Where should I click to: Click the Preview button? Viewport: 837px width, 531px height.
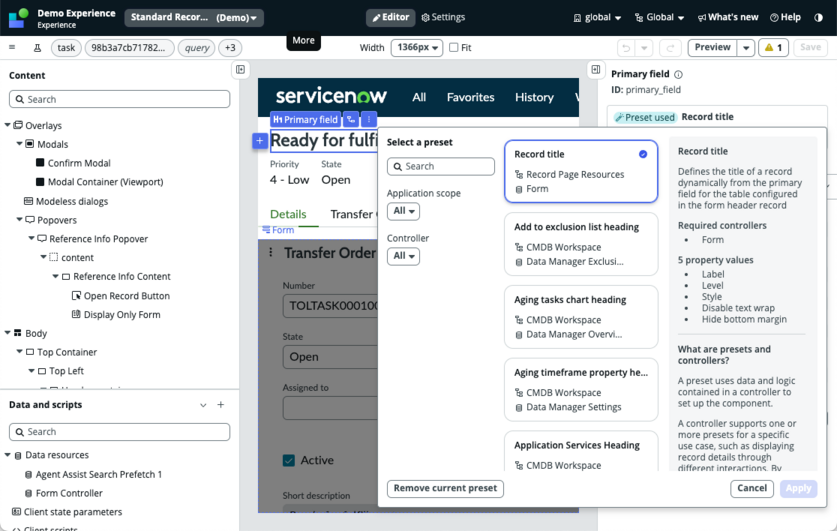point(713,47)
